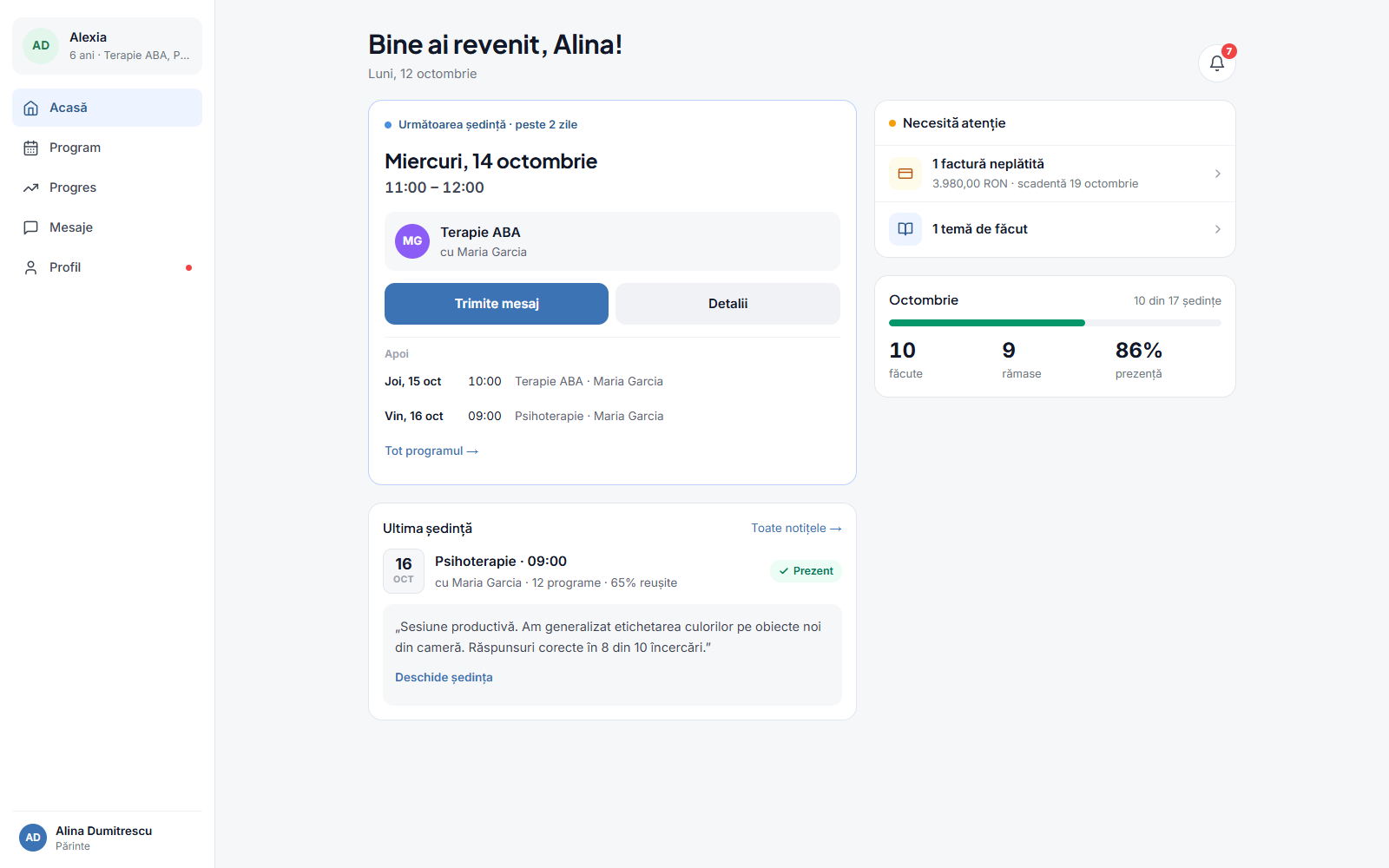Screen dimensions: 1389x868
Task: Click the homework book icon
Action: [905, 229]
